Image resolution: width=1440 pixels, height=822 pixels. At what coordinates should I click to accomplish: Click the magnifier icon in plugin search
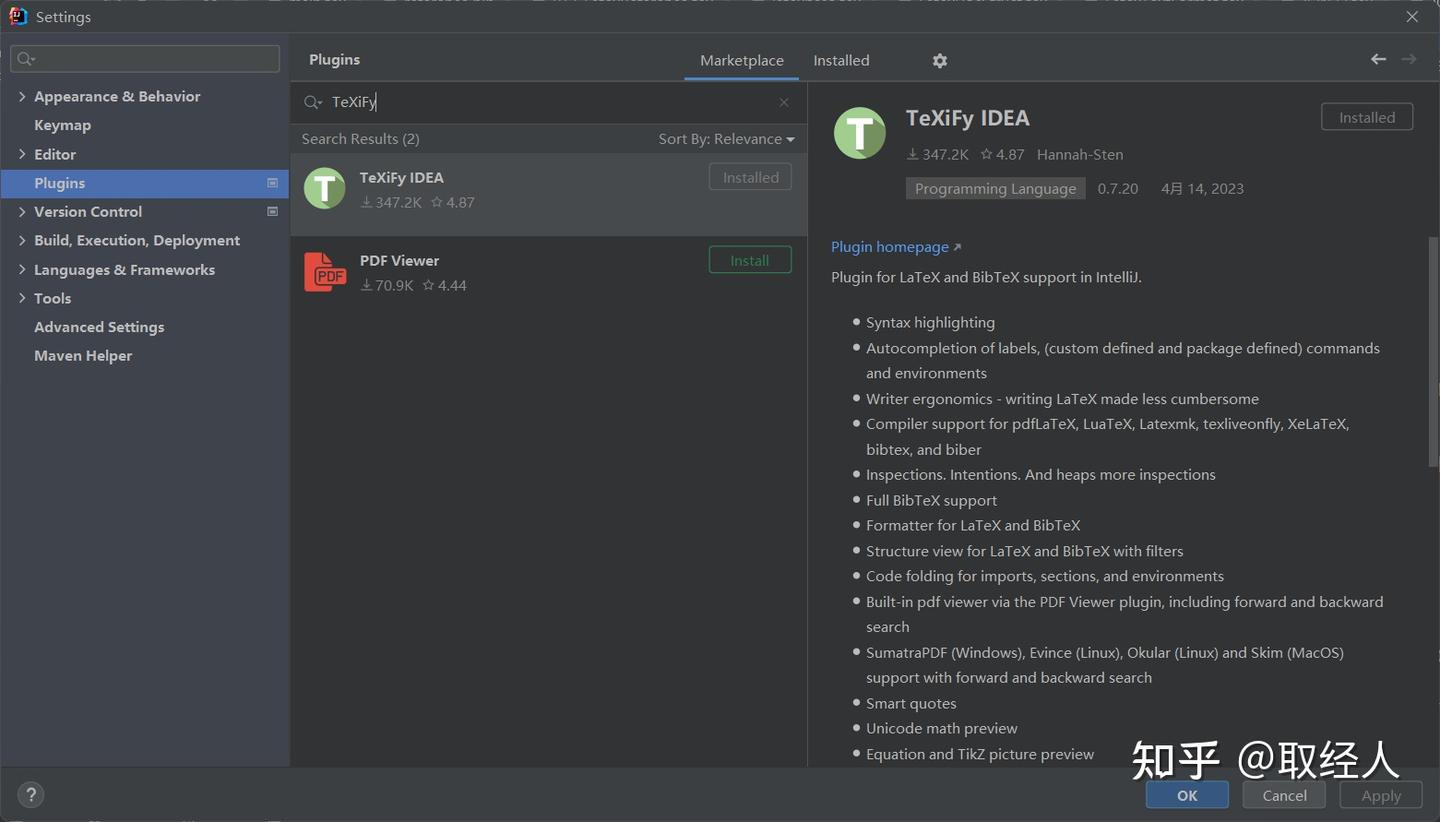coord(313,102)
